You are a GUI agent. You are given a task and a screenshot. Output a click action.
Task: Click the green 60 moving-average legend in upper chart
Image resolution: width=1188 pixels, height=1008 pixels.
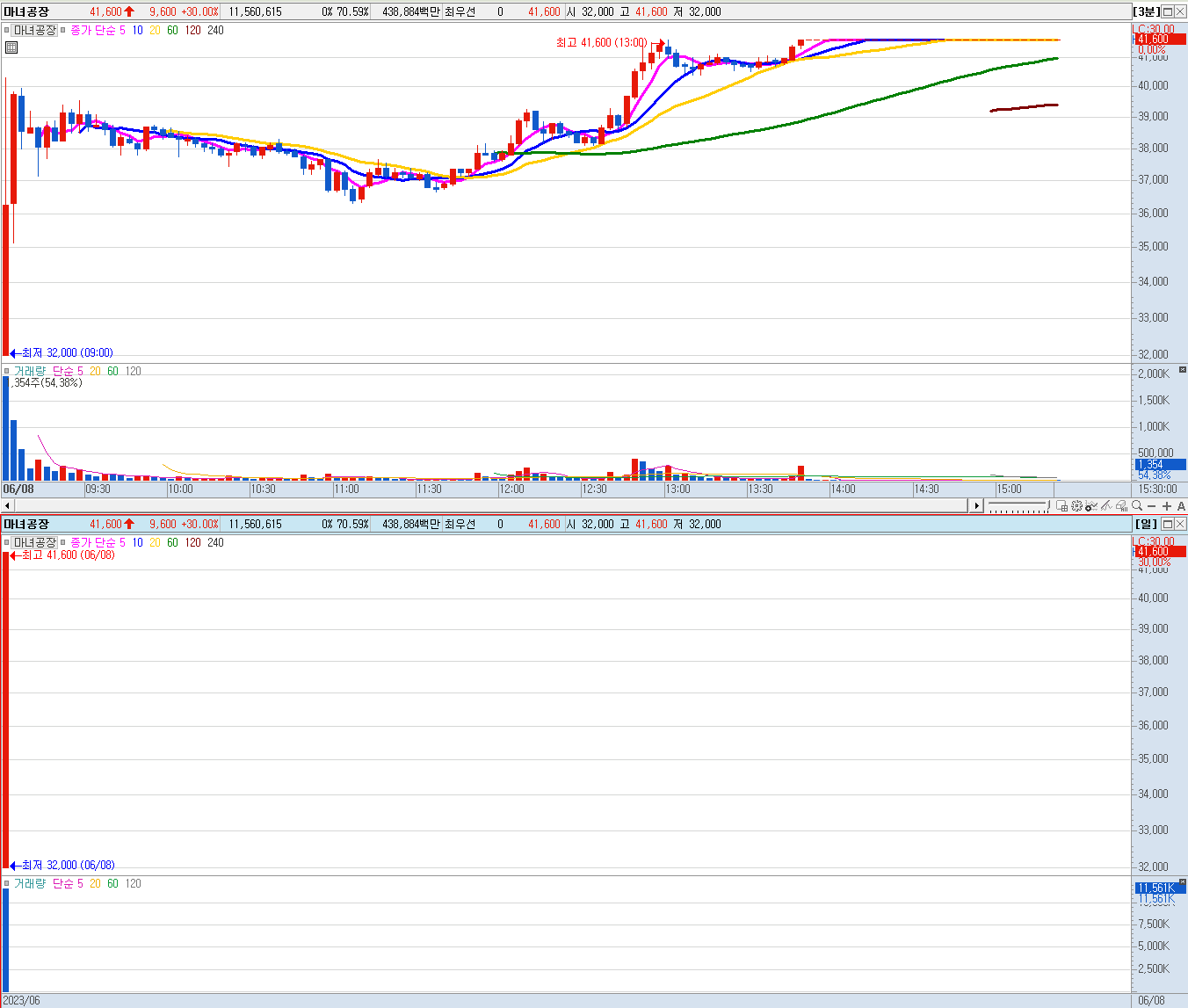172,30
